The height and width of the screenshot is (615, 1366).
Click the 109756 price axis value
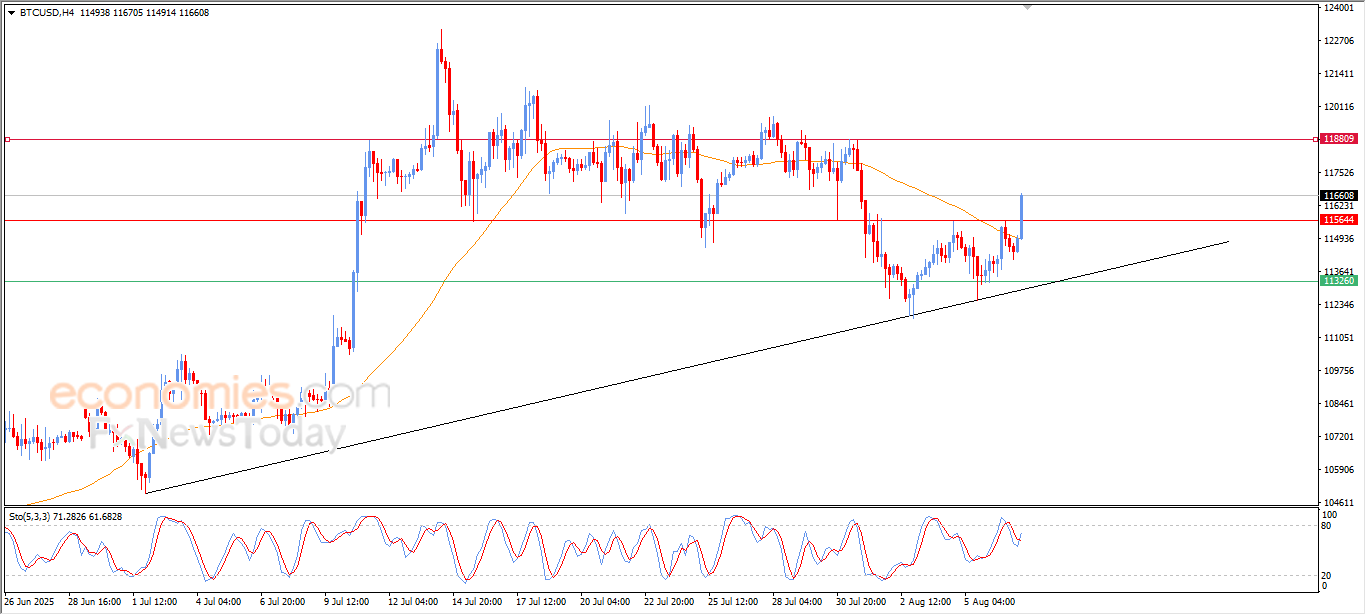click(1339, 371)
